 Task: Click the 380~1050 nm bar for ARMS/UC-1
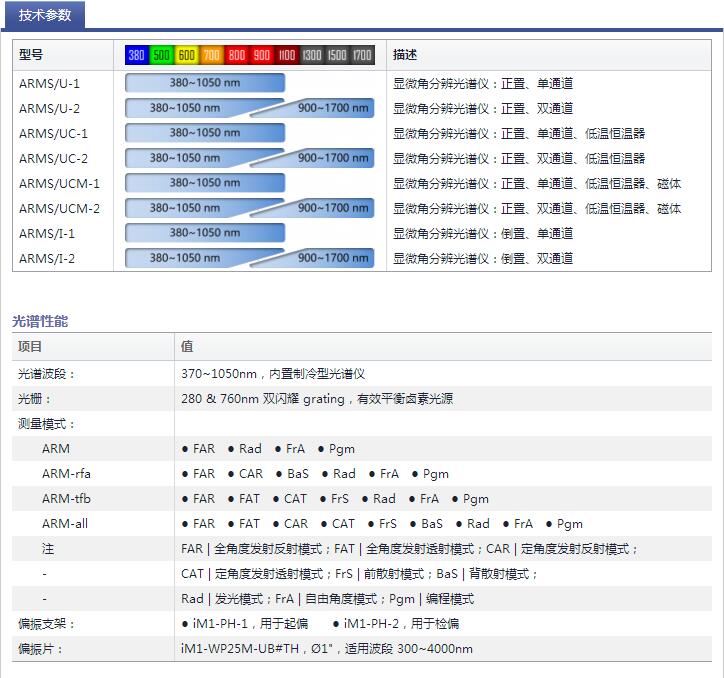pyautogui.click(x=205, y=133)
